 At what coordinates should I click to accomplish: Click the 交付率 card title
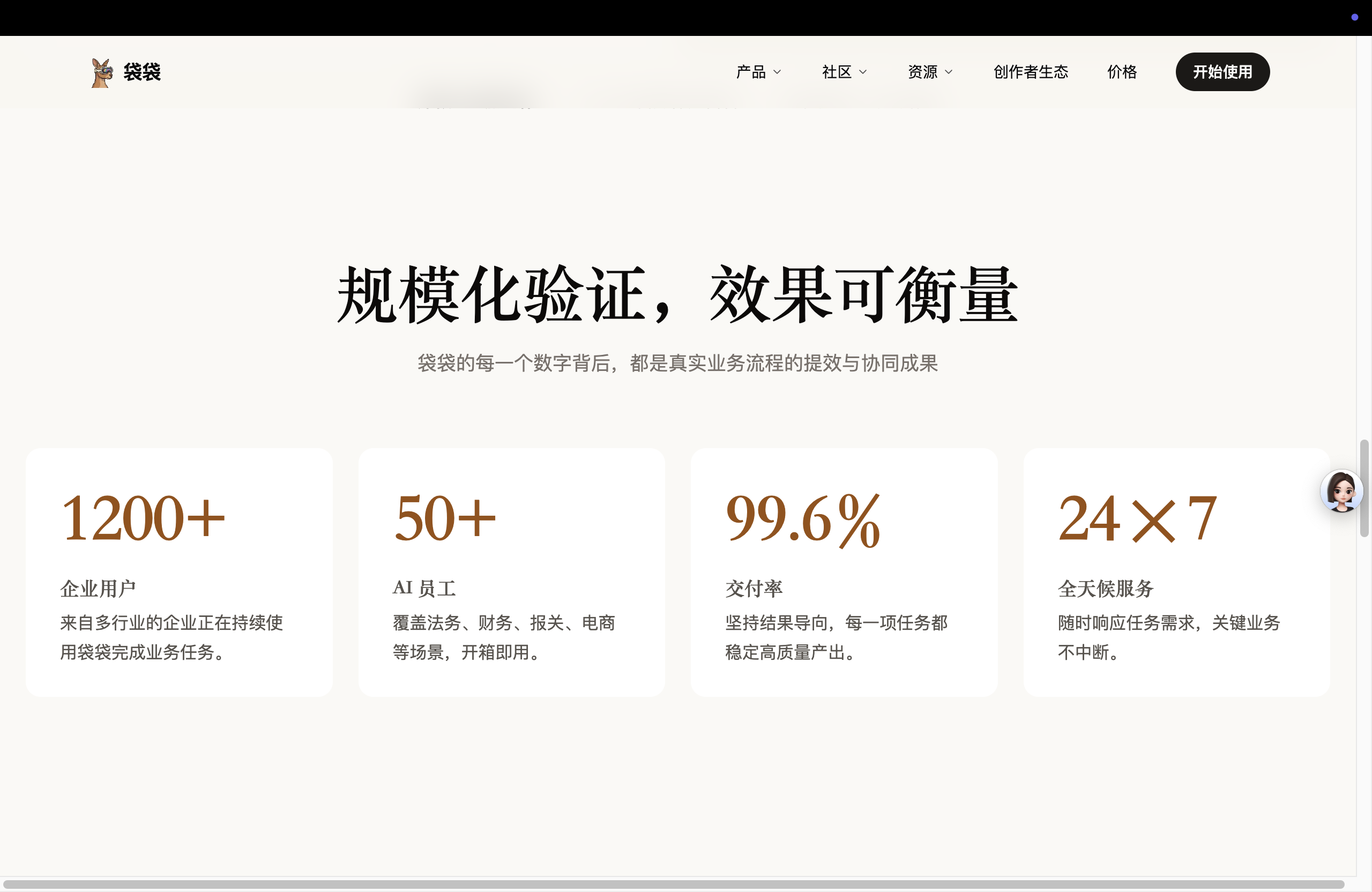coord(754,589)
